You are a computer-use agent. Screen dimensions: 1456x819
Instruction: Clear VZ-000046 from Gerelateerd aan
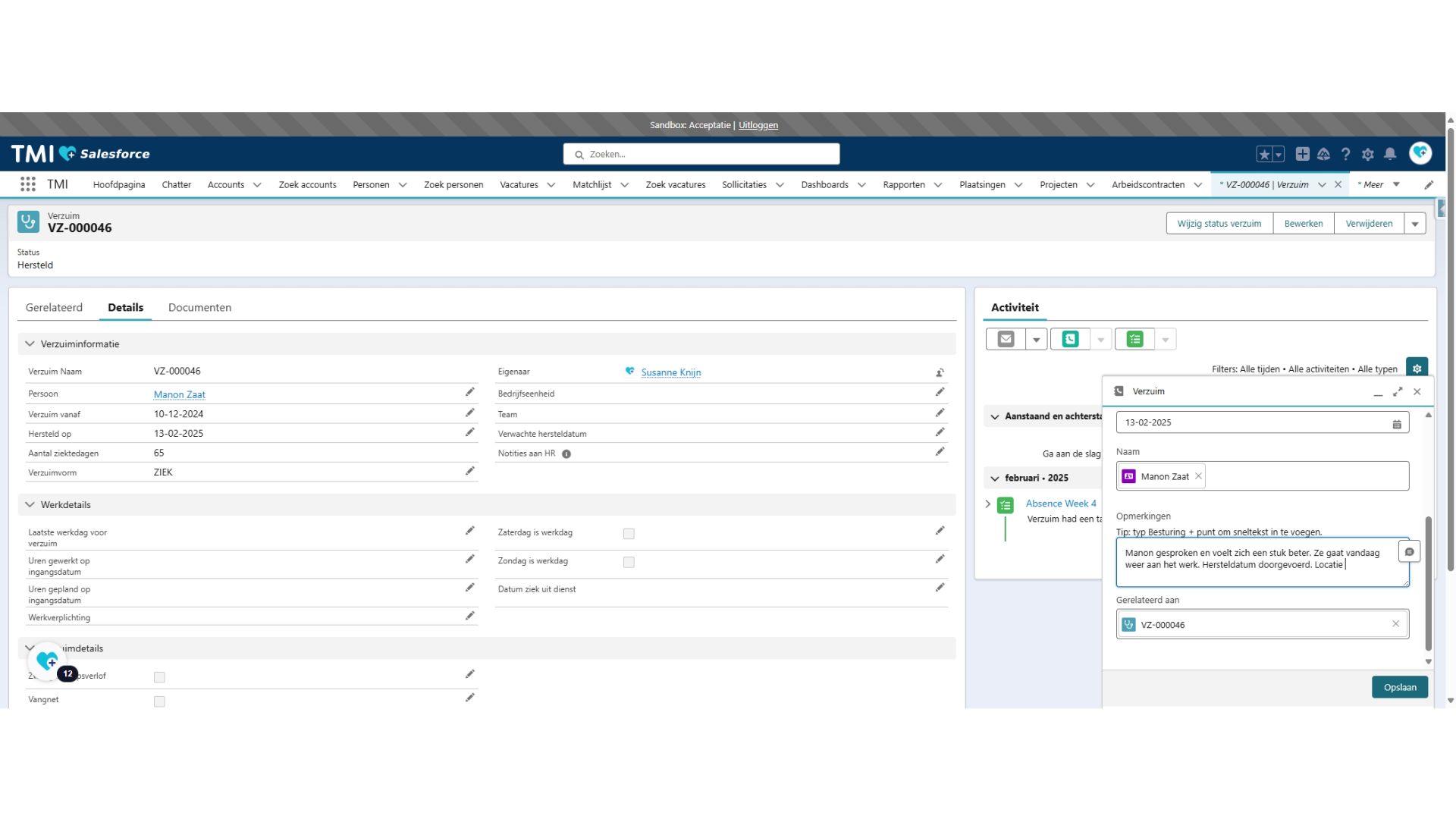point(1395,624)
